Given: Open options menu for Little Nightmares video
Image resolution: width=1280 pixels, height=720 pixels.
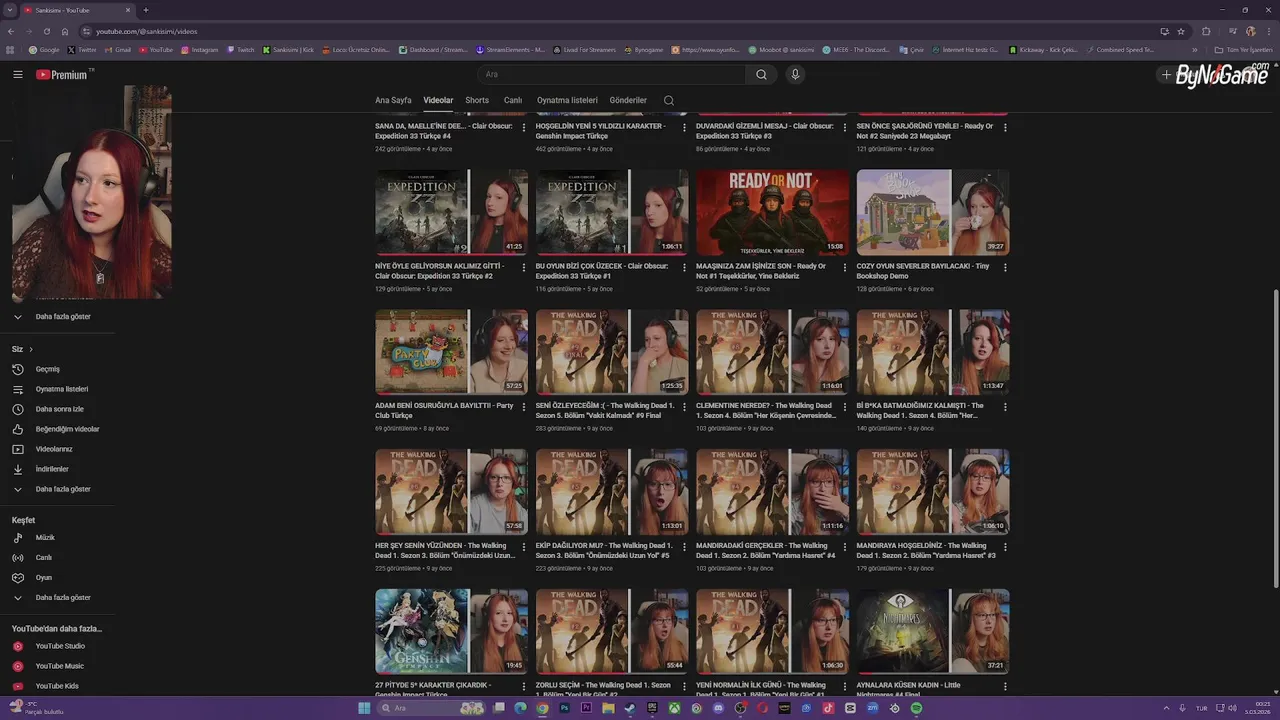Looking at the screenshot, I should 1005,686.
